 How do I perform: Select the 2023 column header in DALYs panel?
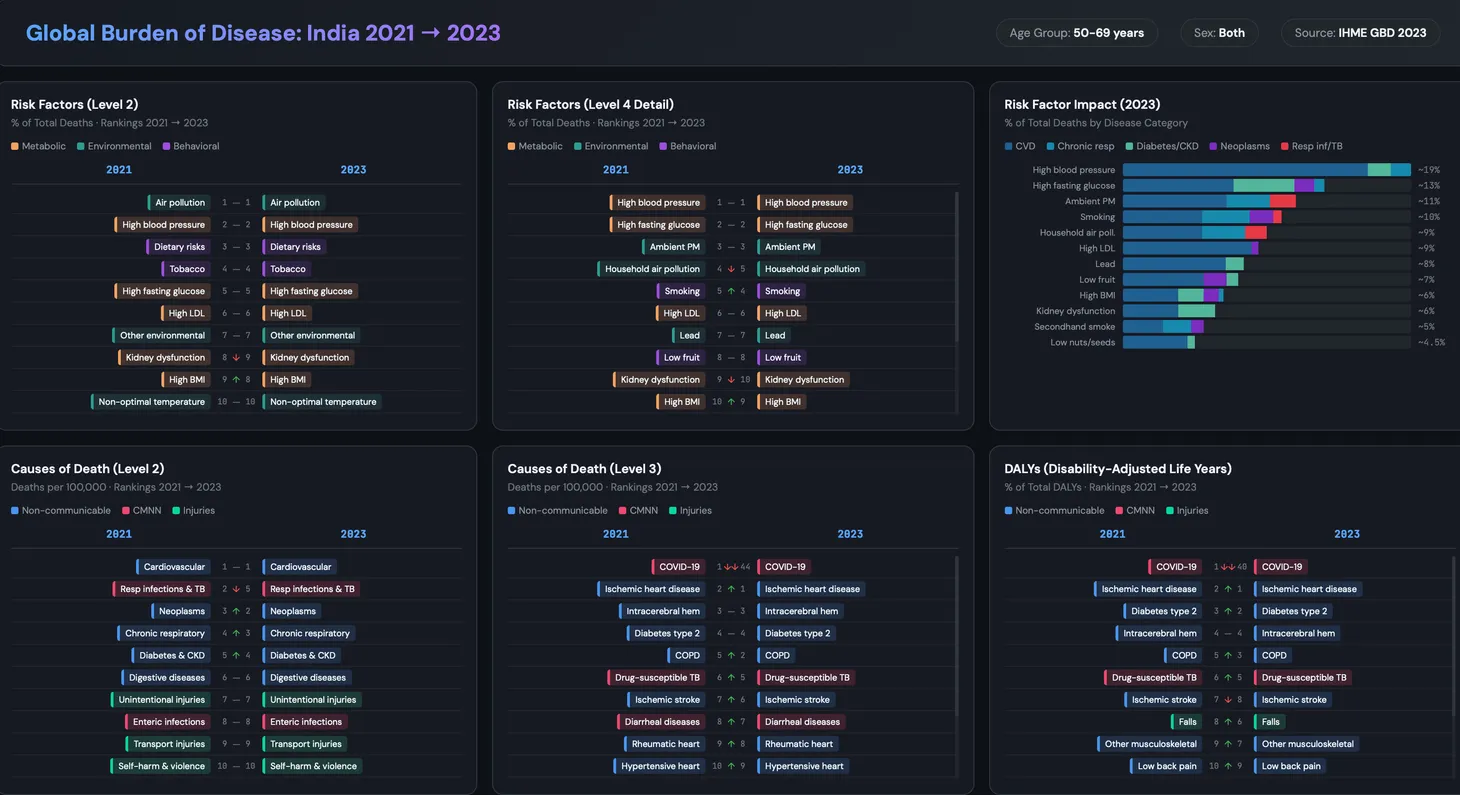click(1347, 533)
